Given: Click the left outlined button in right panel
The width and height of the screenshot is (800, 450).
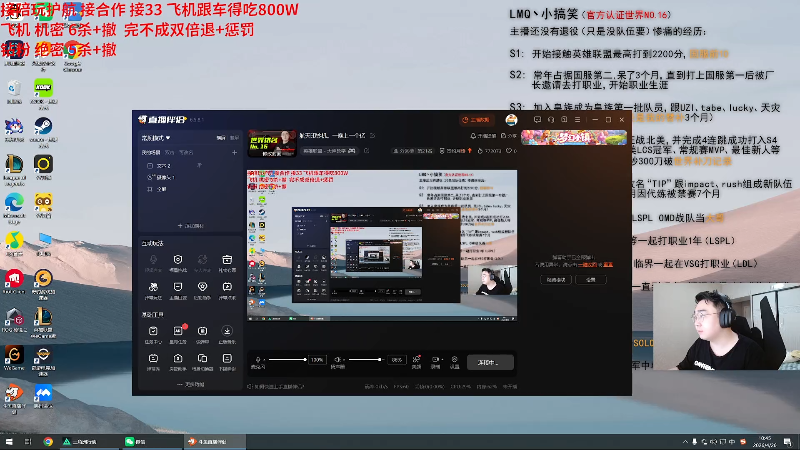Looking at the screenshot, I should tap(556, 280).
